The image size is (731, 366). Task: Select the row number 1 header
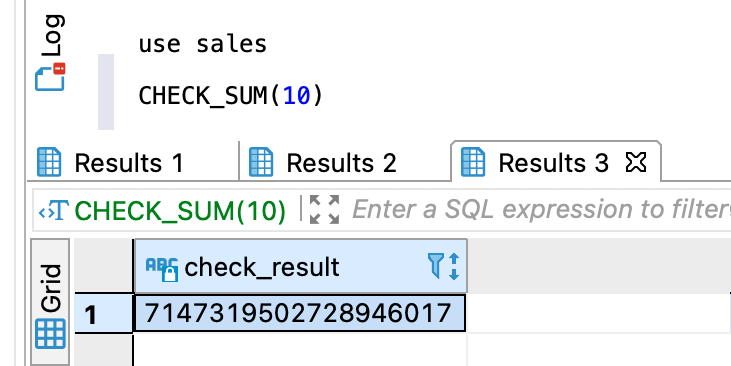click(x=103, y=313)
